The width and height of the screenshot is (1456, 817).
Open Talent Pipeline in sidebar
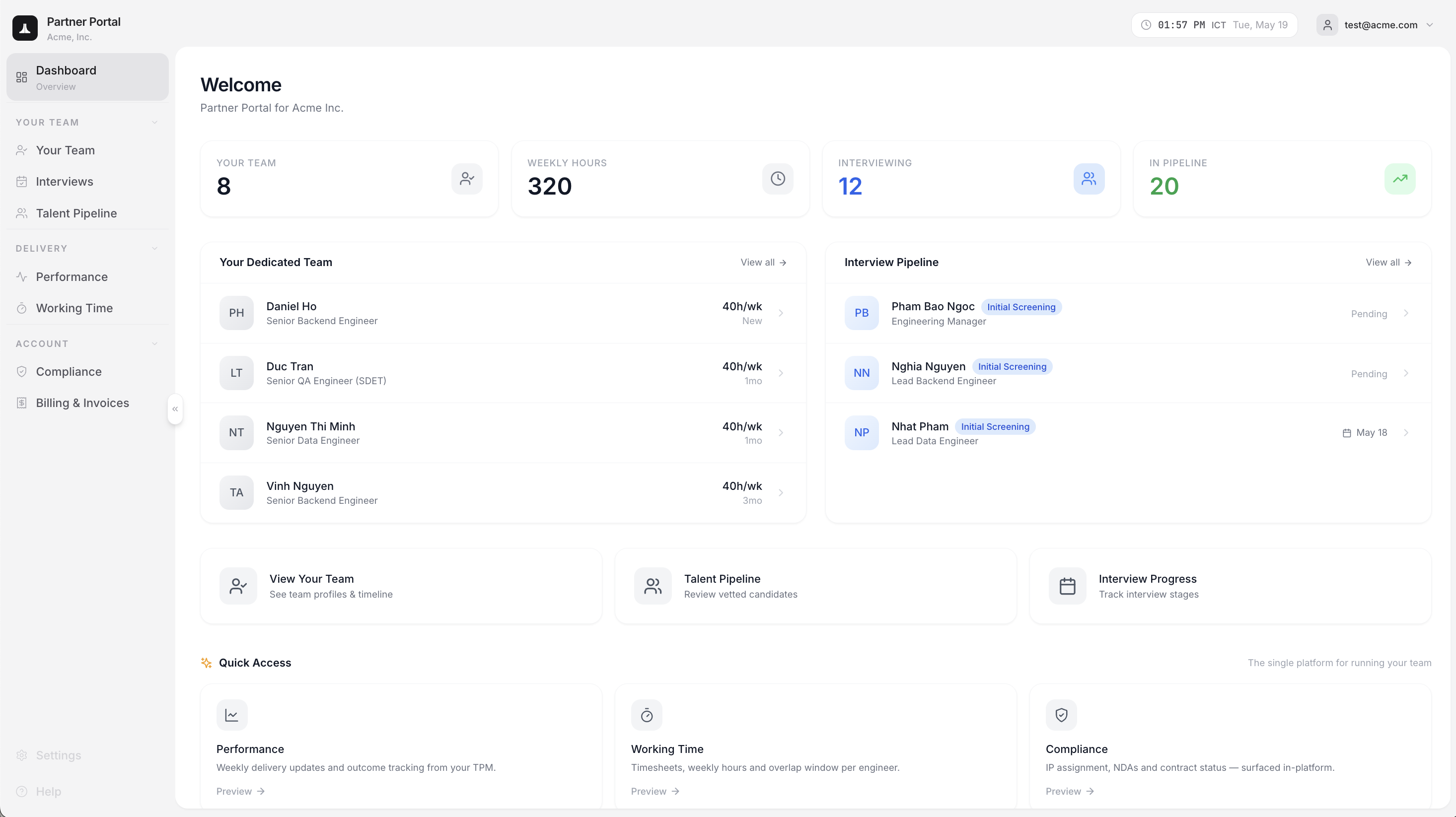coord(87,213)
